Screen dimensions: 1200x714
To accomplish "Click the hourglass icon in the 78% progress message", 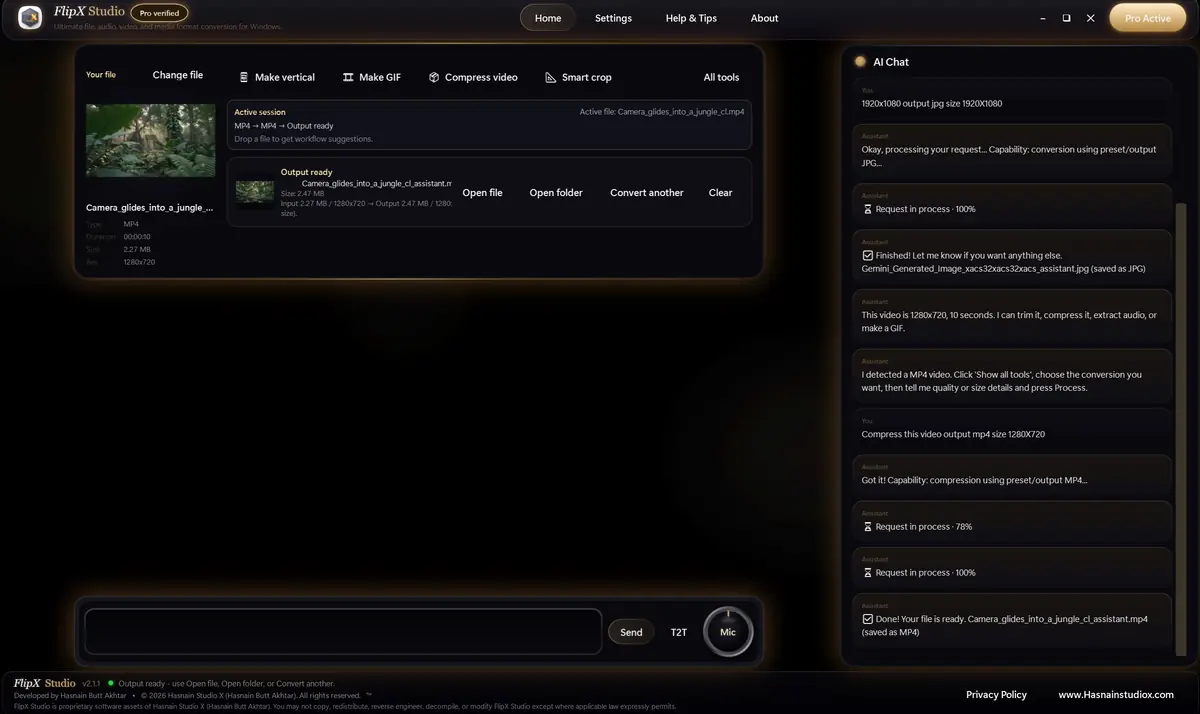I will click(x=867, y=527).
